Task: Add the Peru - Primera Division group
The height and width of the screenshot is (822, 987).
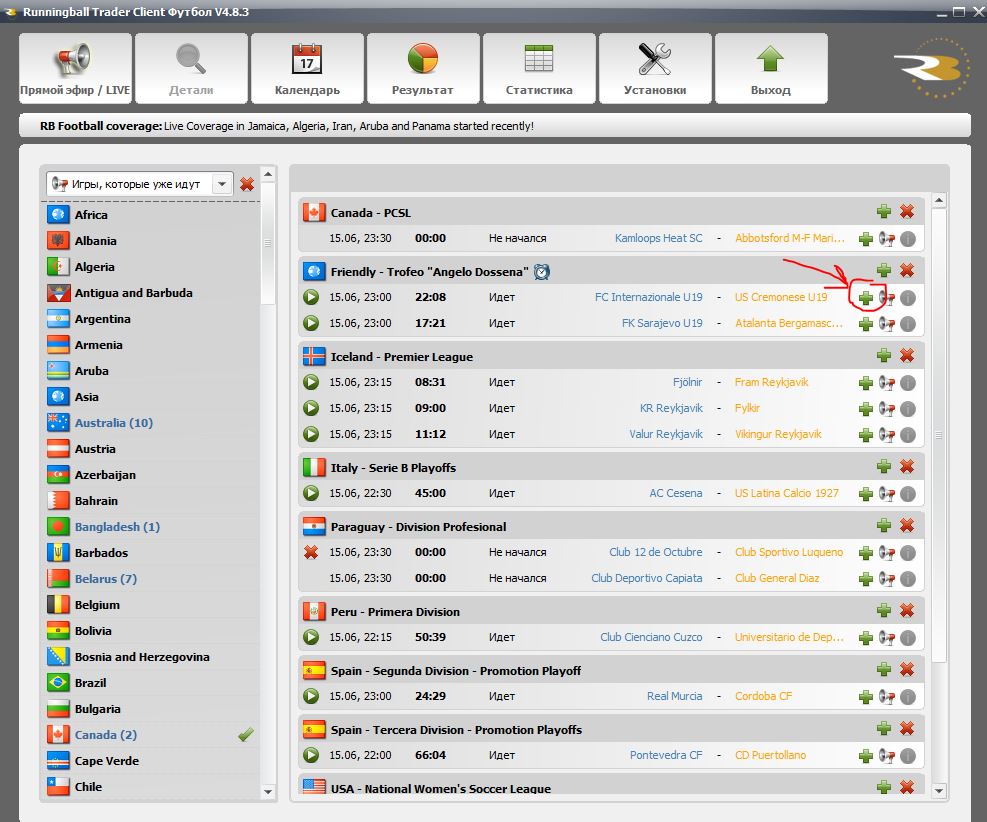Action: pyautogui.click(x=884, y=611)
